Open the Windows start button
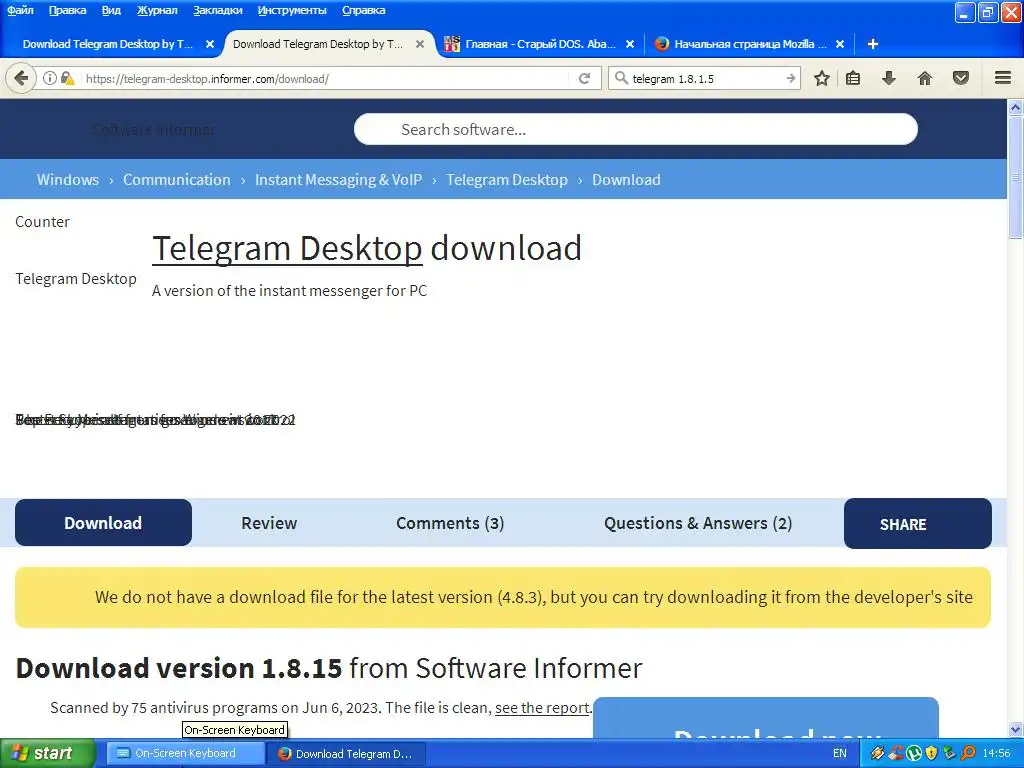 (47, 754)
